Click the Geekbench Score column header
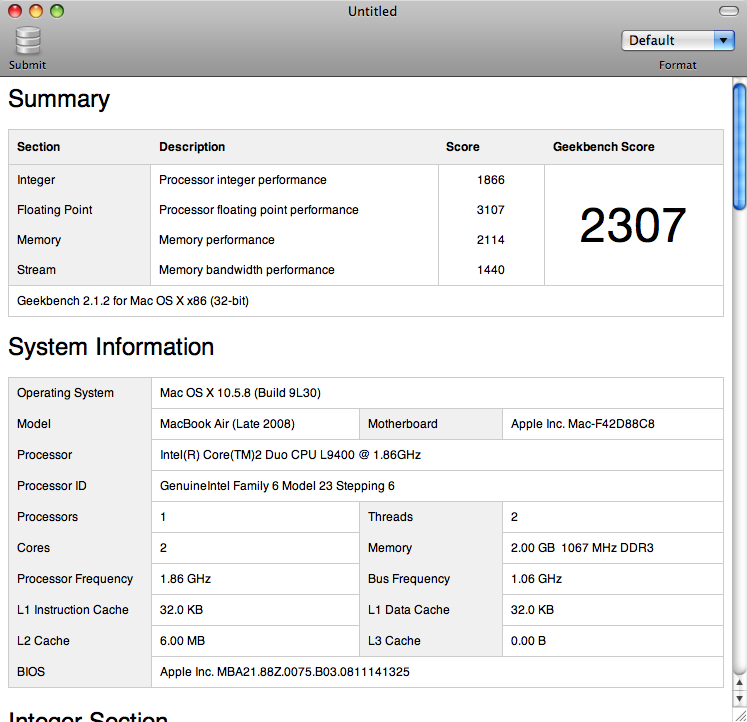Viewport: 747px width, 722px height. pos(604,147)
